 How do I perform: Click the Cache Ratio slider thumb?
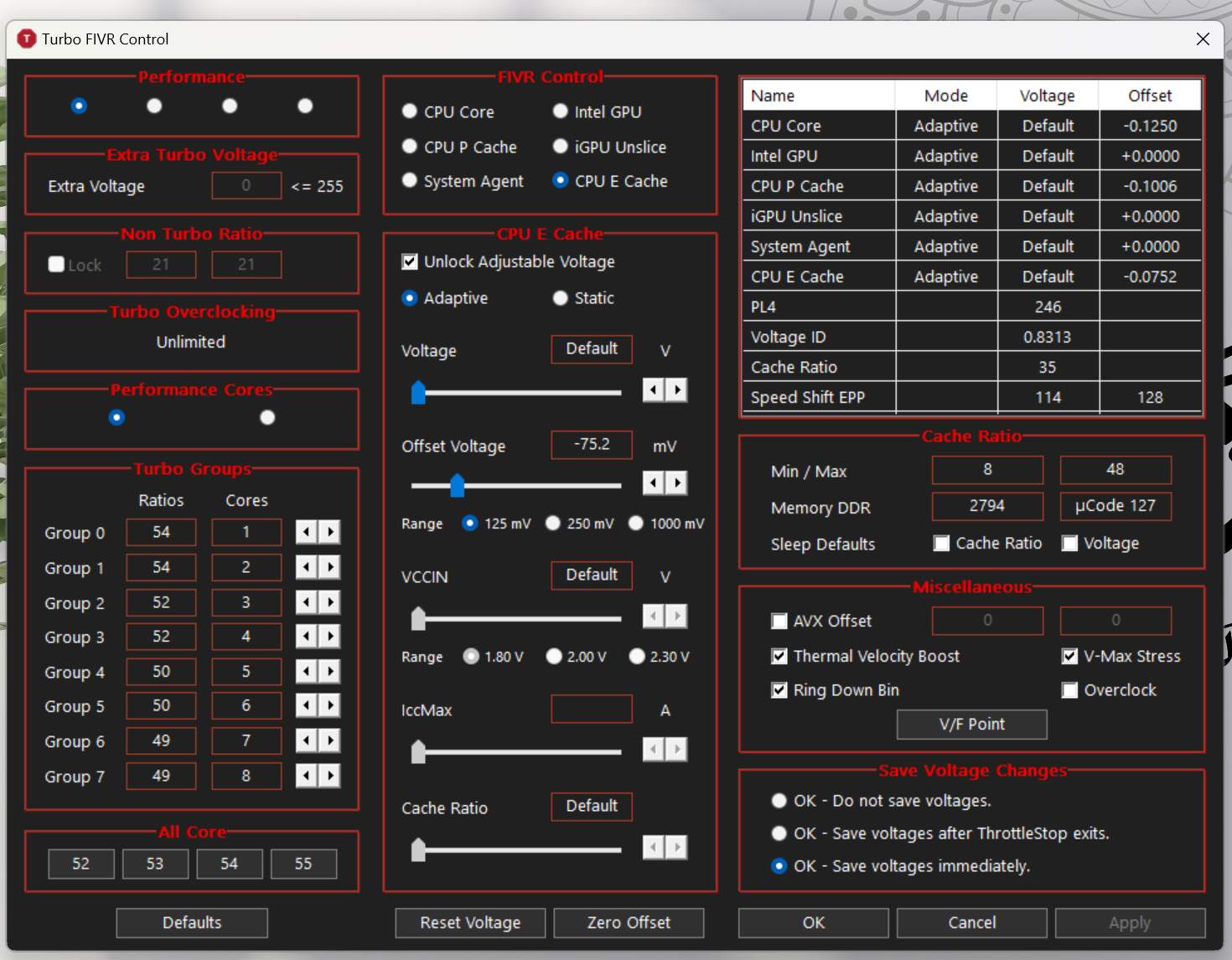(418, 849)
